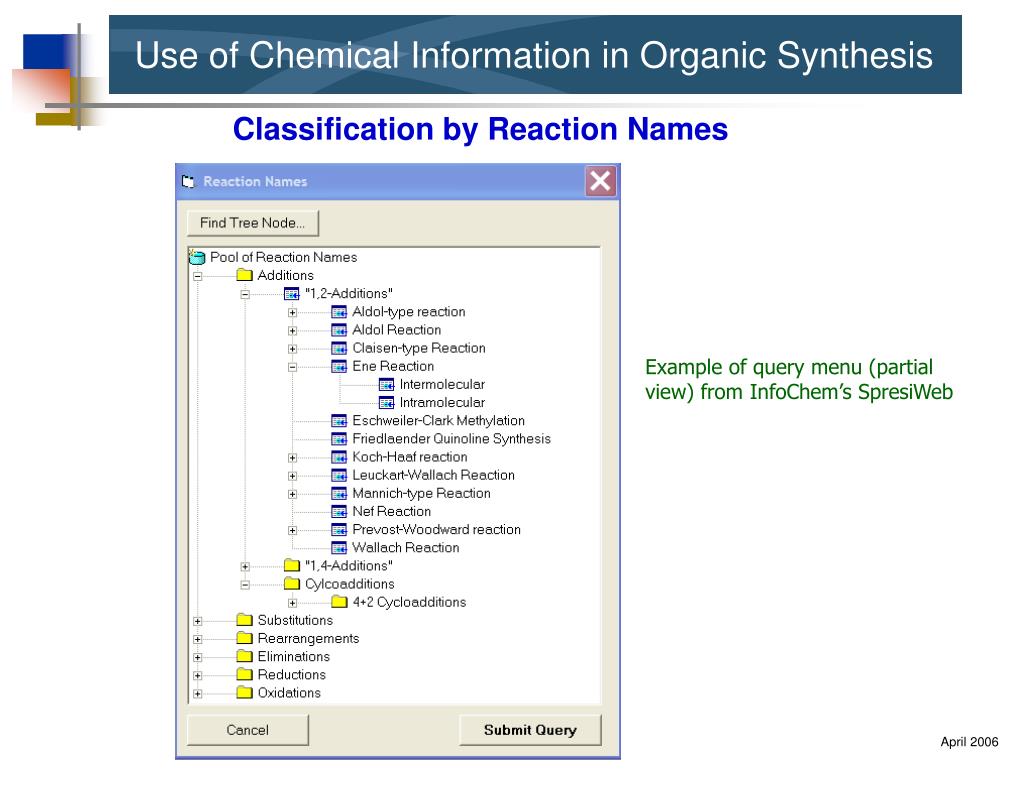Click the Mannich-type Reaction node icon
Image resolution: width=1024 pixels, height=791 pixels.
tap(339, 493)
